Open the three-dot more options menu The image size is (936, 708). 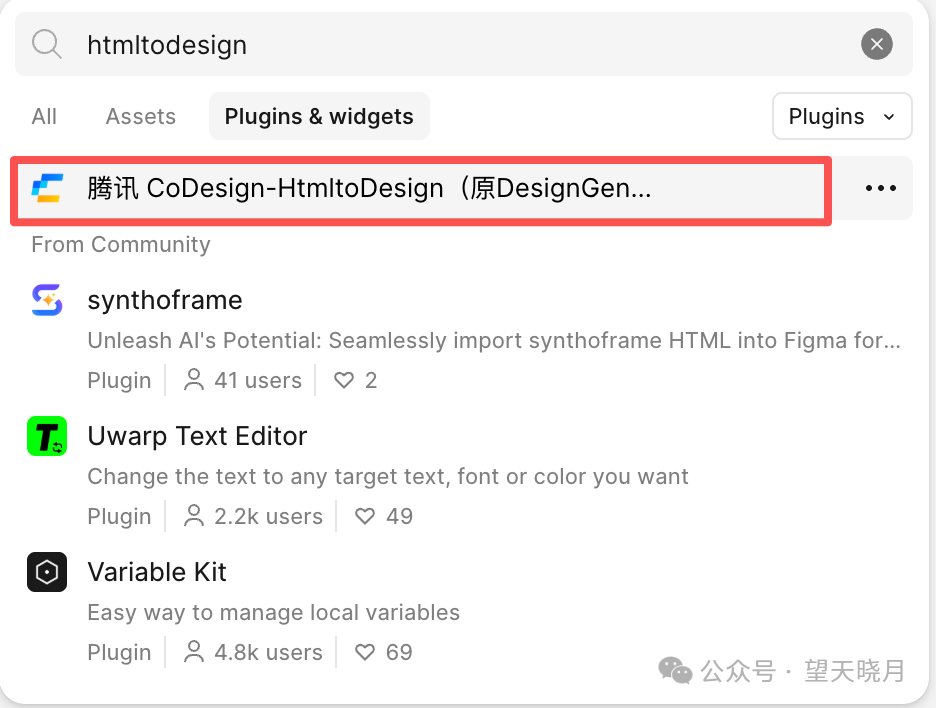[880, 188]
